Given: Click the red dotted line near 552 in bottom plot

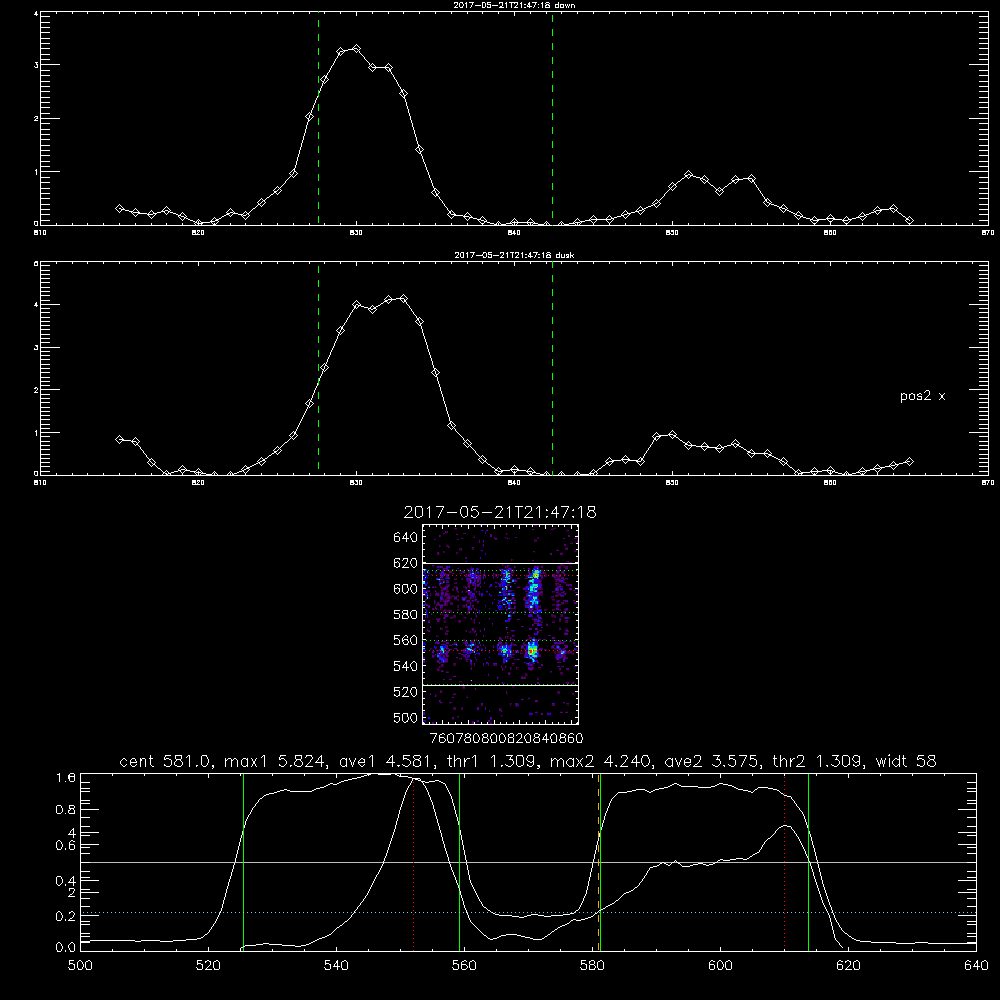Looking at the screenshot, I should tap(414, 862).
